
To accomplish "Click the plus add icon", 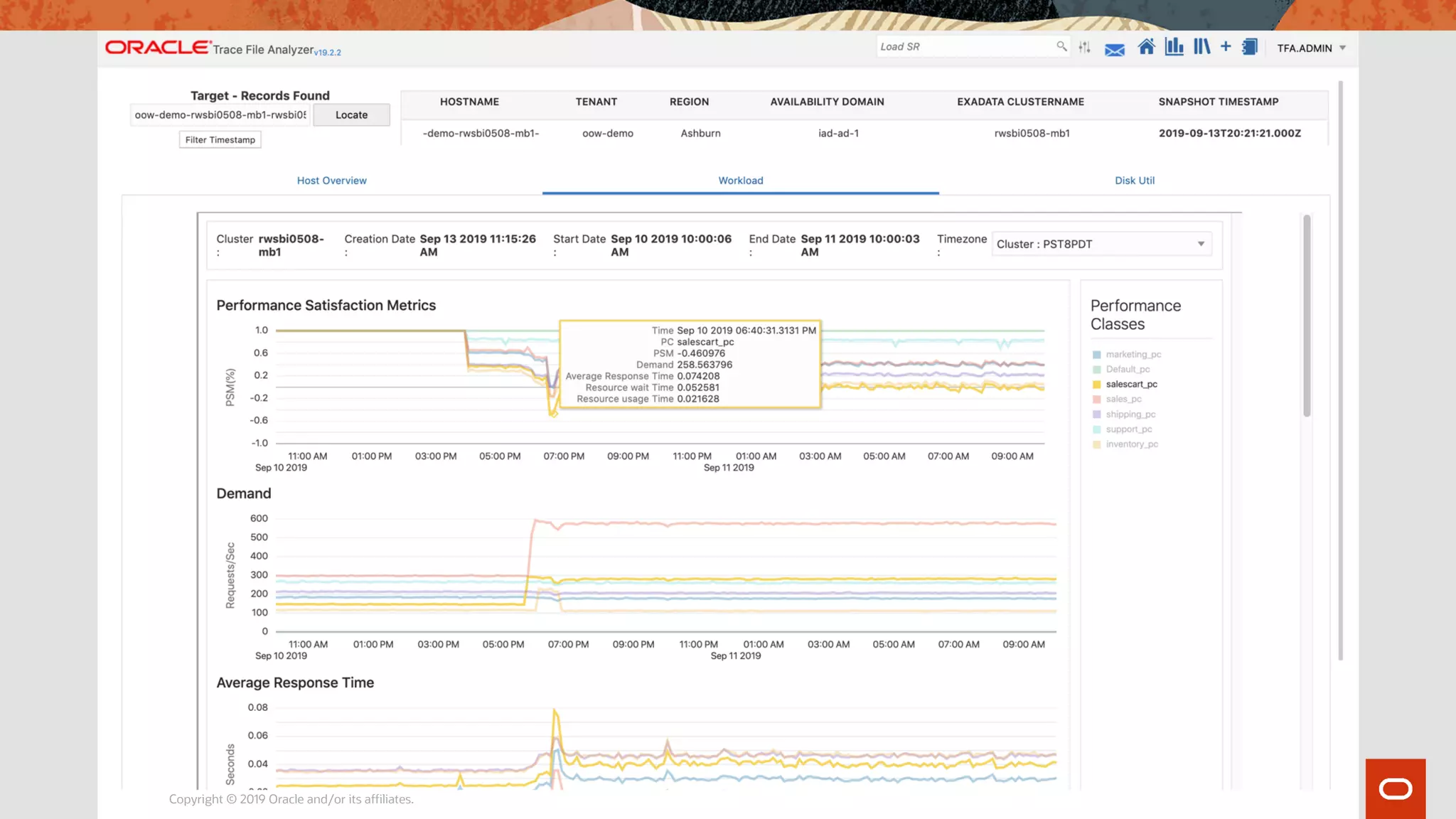I will [x=1226, y=47].
